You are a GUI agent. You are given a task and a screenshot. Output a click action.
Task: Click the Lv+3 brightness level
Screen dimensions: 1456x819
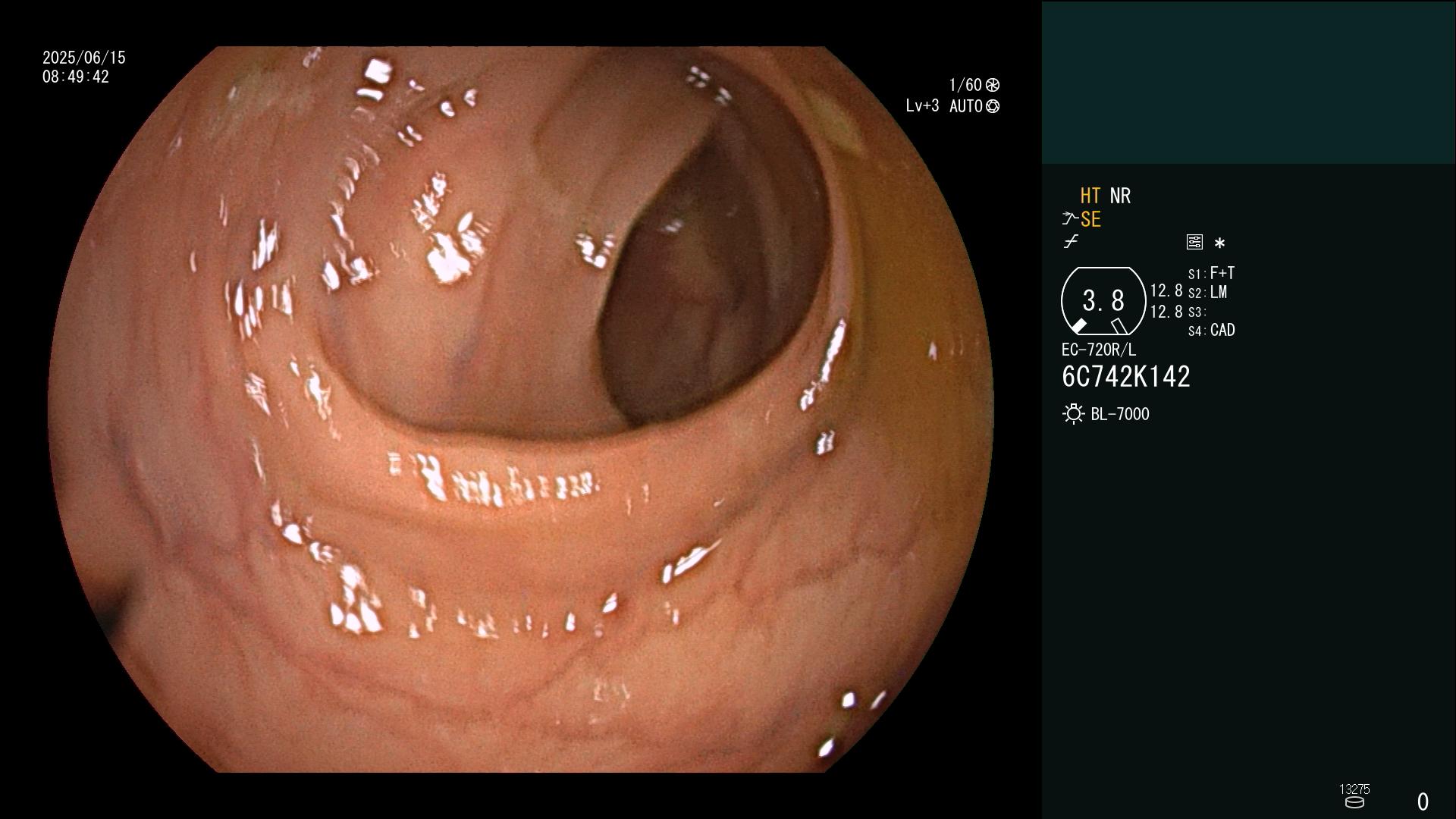pyautogui.click(x=922, y=106)
